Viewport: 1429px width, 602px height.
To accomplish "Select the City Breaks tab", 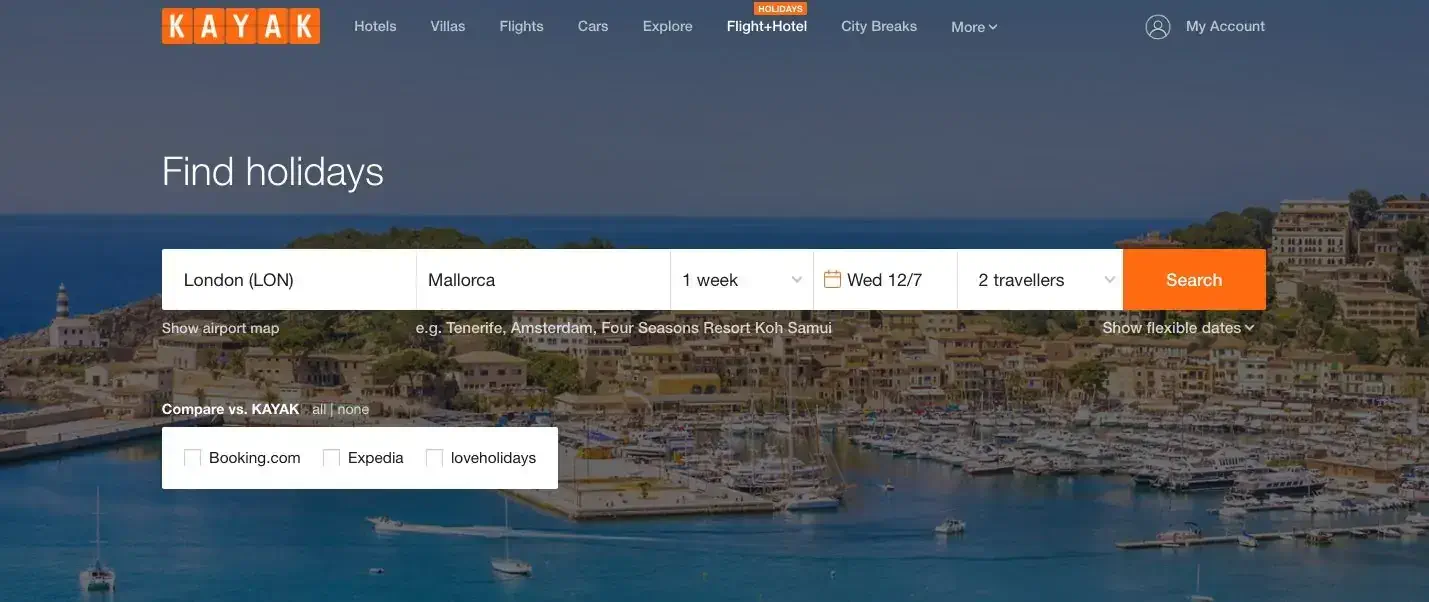I will [879, 26].
